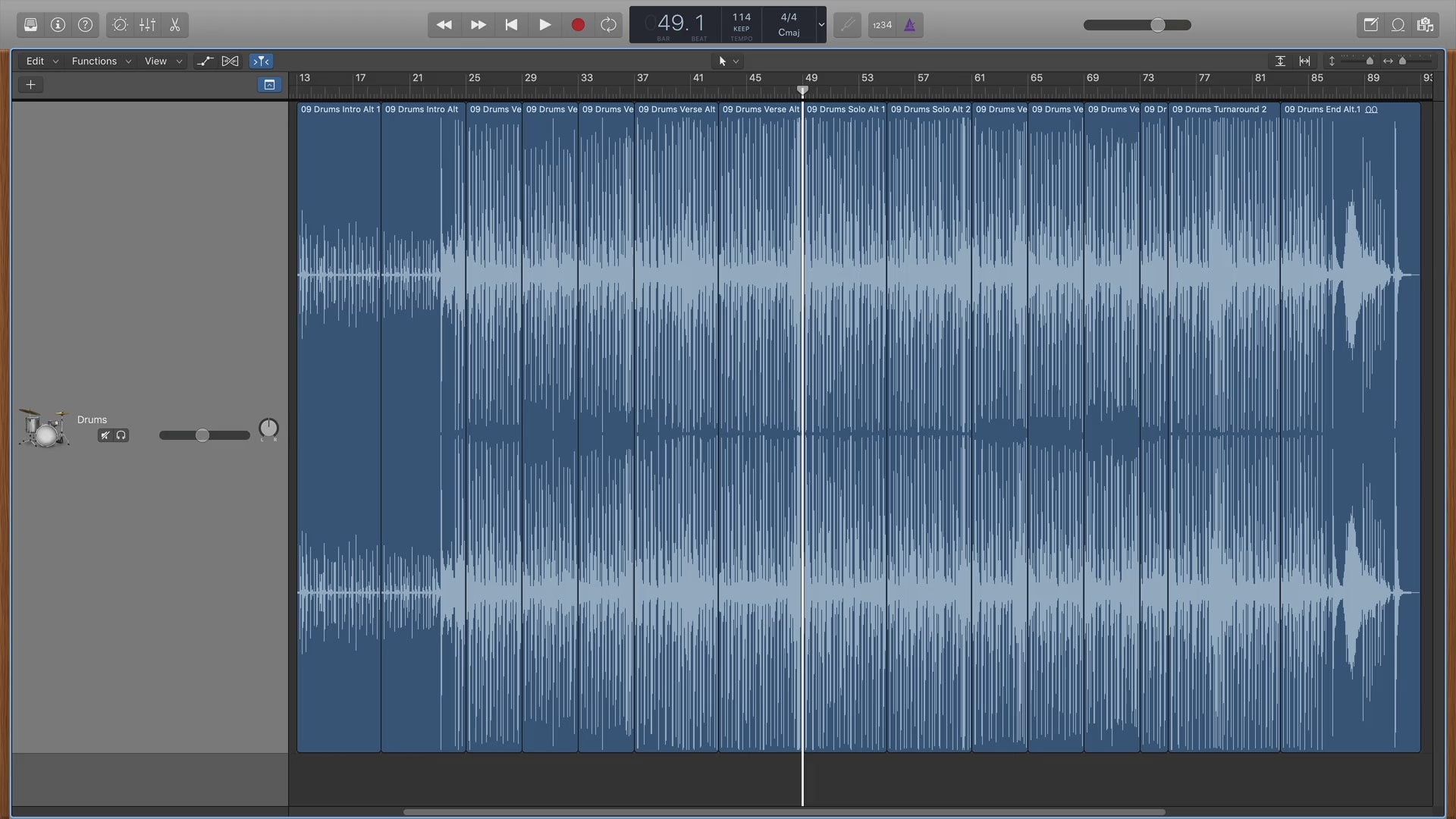Open the pointer tool dropdown menu
This screenshot has width=1456, height=819.
pos(728,61)
